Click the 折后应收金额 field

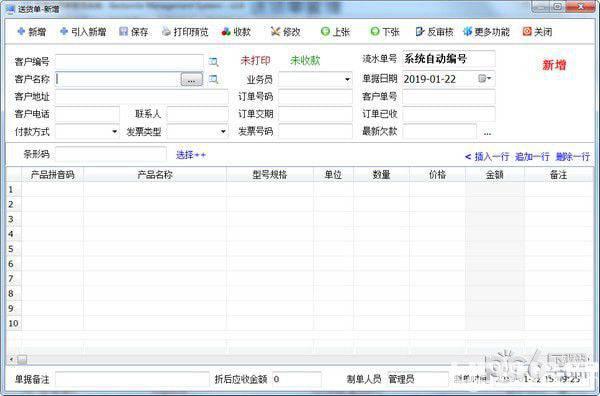click(297, 380)
